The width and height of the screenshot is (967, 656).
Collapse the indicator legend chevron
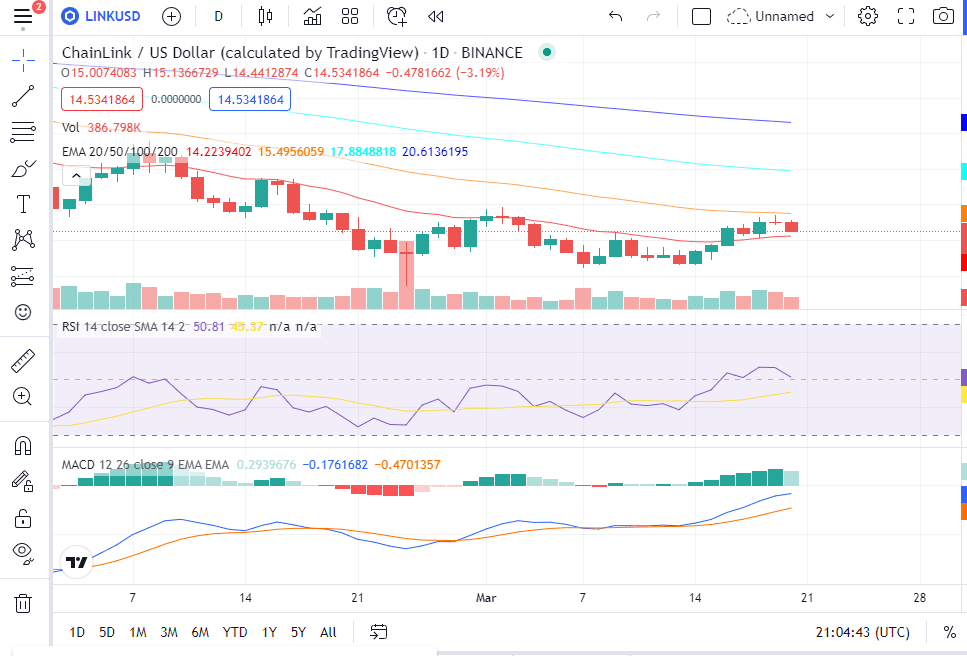coord(76,176)
